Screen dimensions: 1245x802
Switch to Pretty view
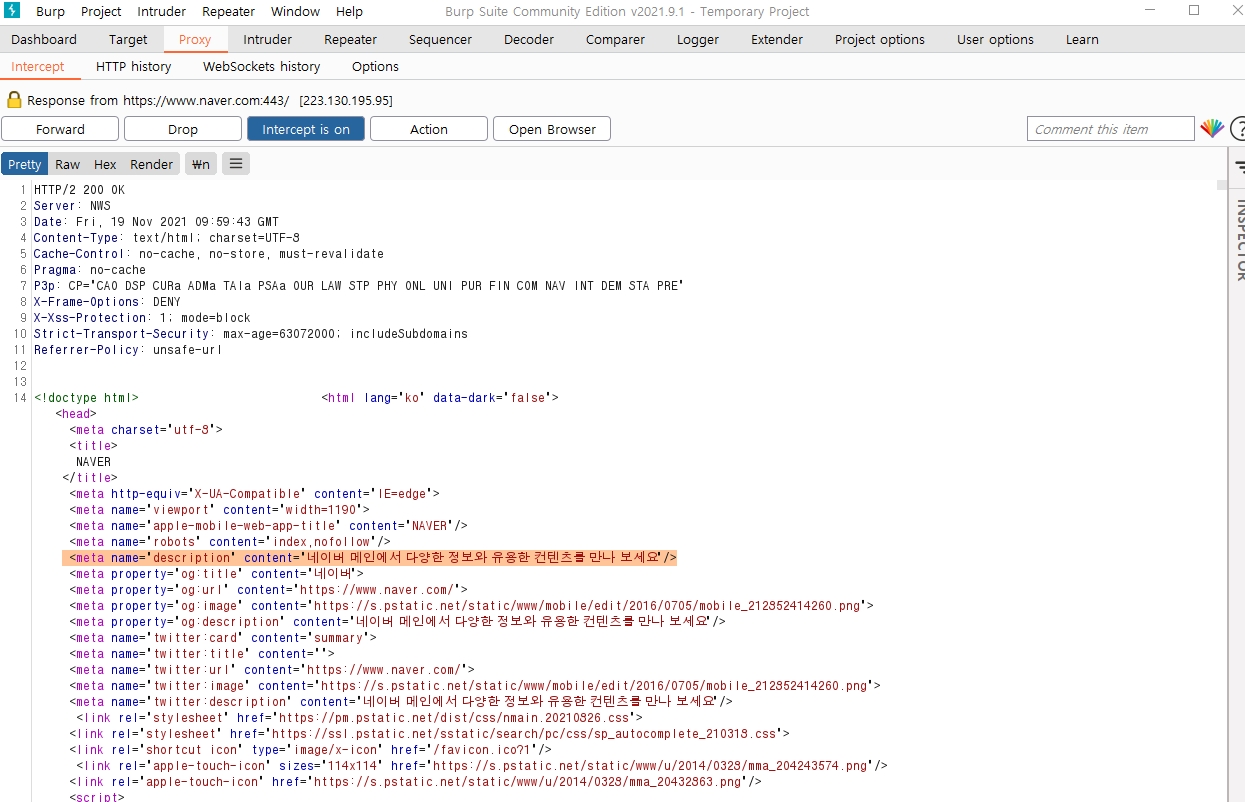coord(25,164)
